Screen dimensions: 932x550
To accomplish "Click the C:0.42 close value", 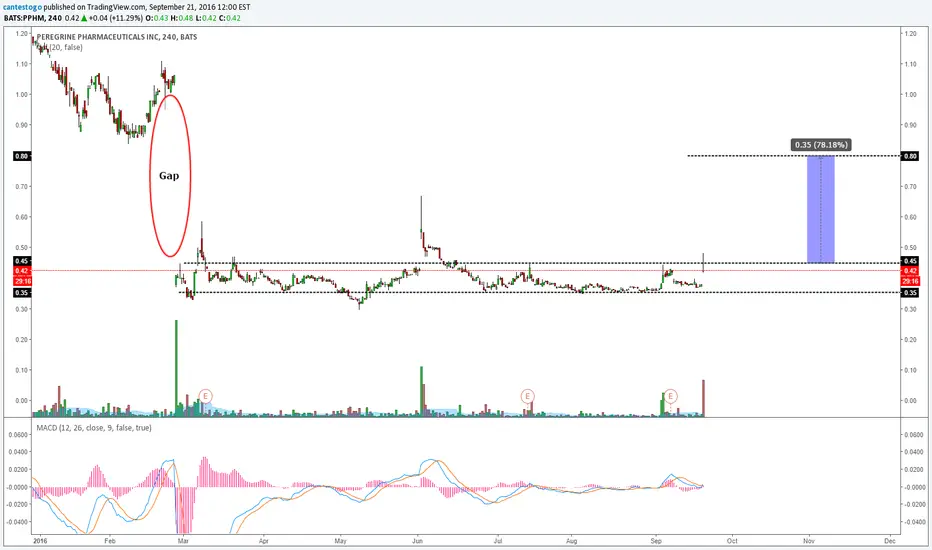I will click(229, 18).
